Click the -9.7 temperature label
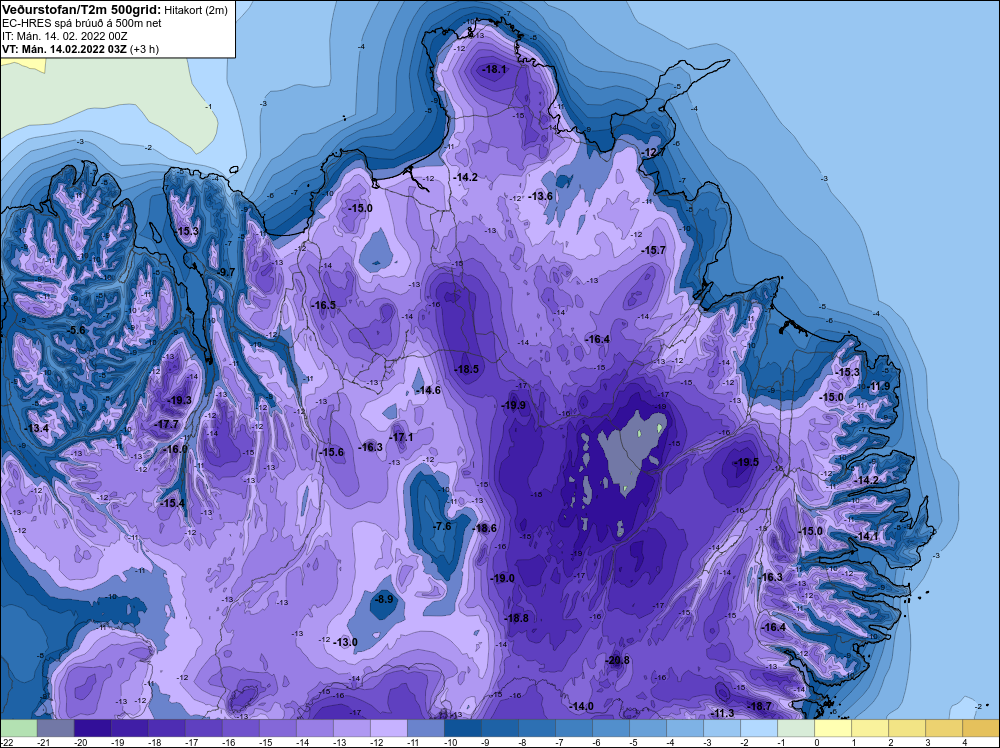The image size is (1000, 748). pyautogui.click(x=225, y=272)
